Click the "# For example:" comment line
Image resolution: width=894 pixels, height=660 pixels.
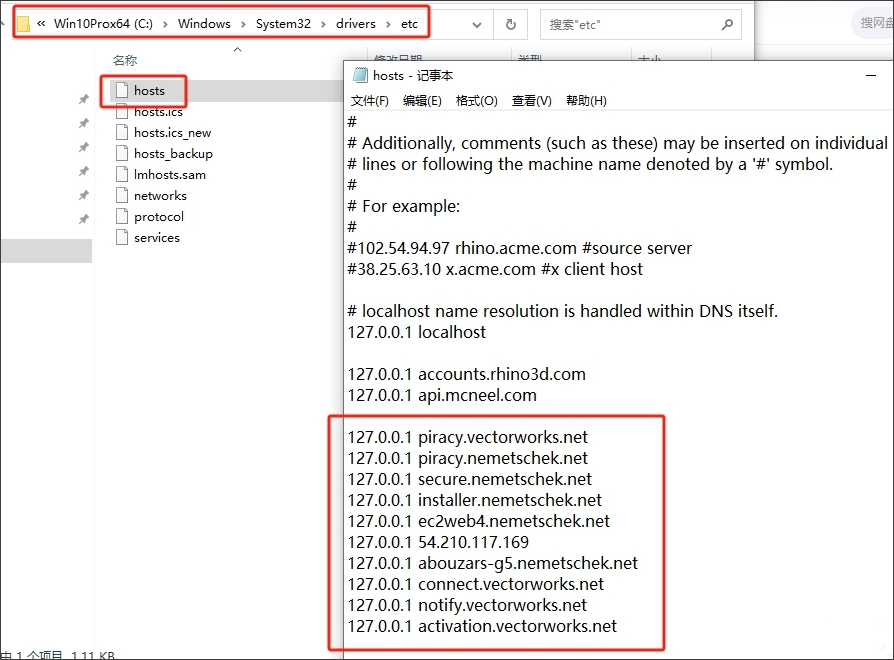404,206
